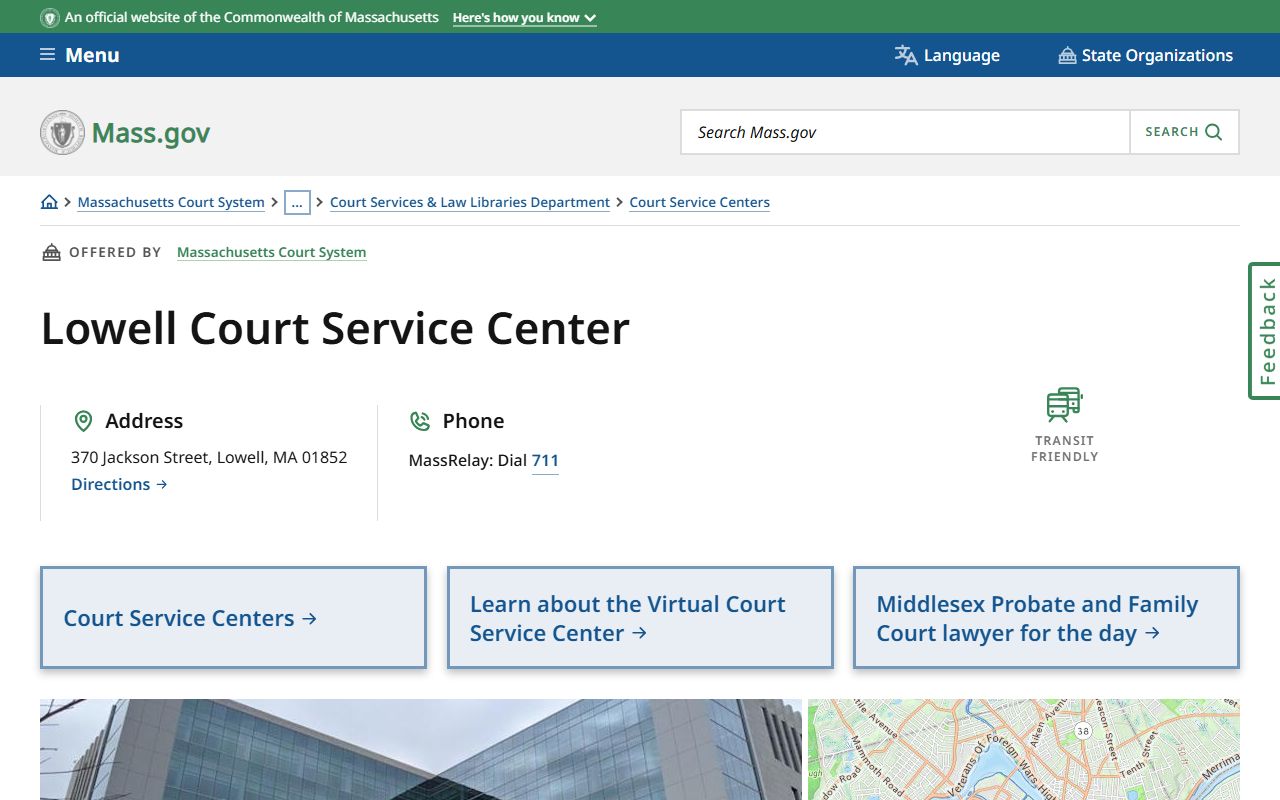Screen dimensions: 1280x800
Task: Click the Lowell map thumbnail
Action: [1024, 749]
